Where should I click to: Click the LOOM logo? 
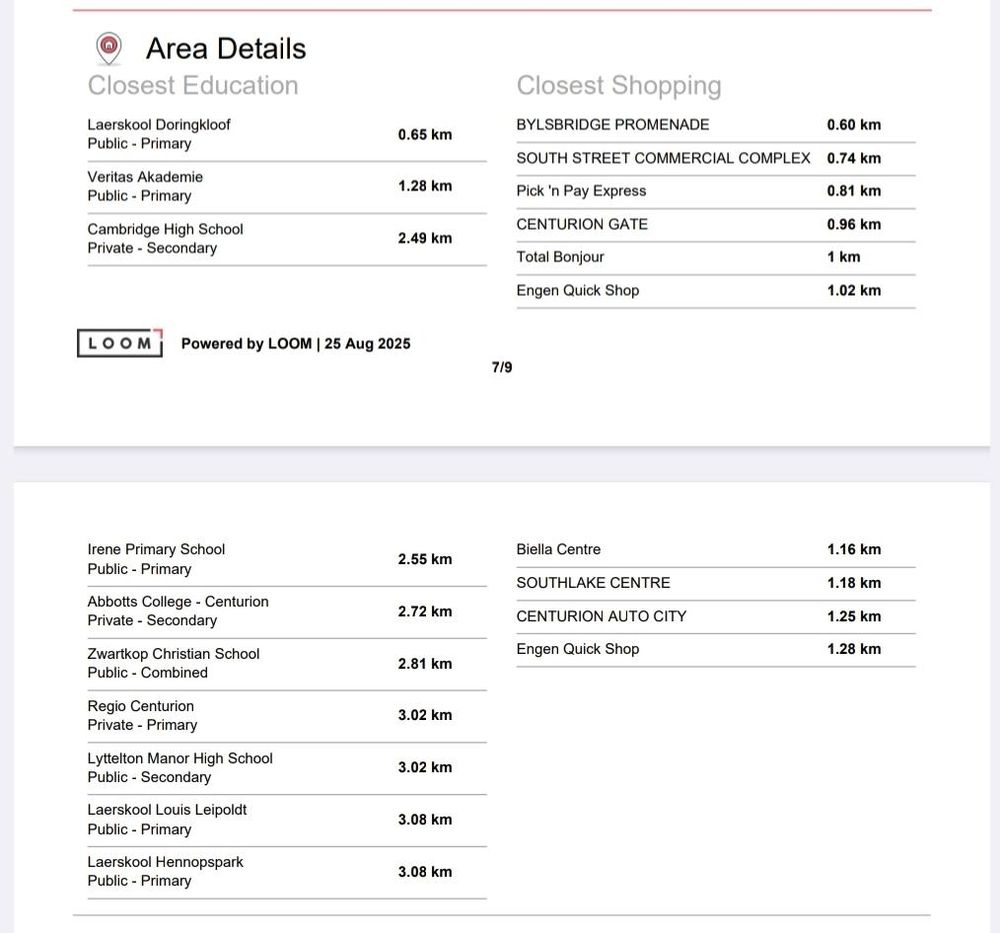(119, 343)
